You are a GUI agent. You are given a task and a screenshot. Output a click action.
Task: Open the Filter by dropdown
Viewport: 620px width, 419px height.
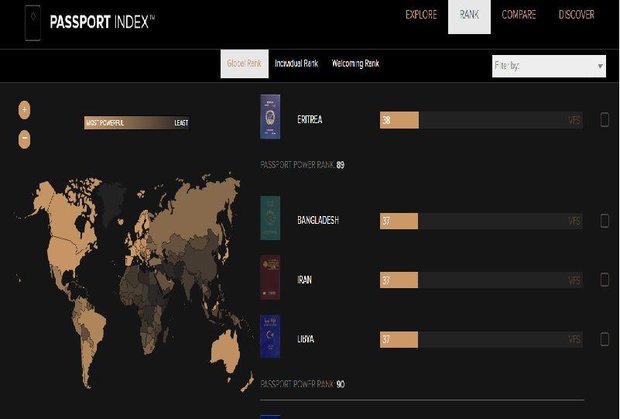pos(549,66)
